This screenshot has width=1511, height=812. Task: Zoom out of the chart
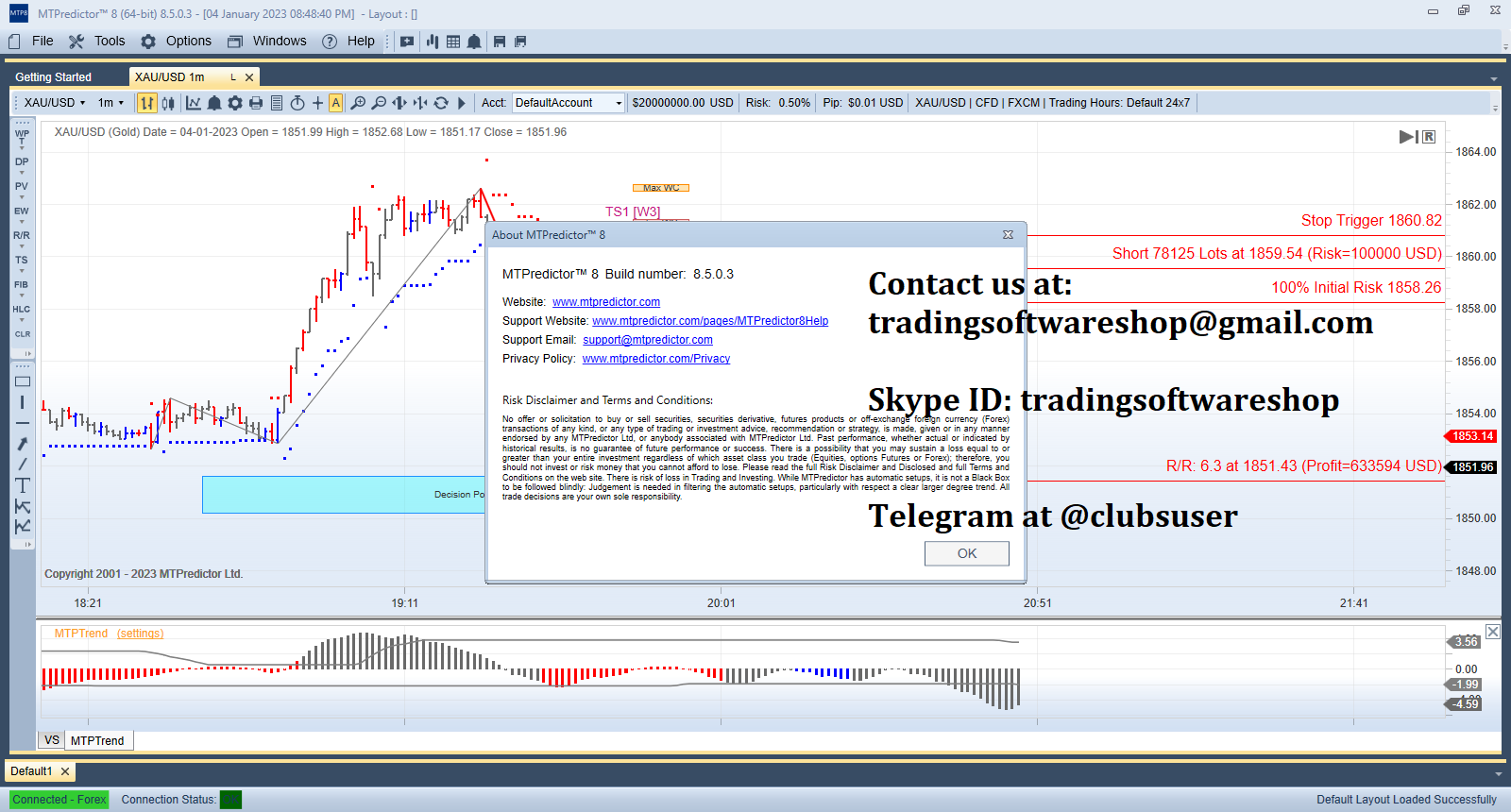(x=379, y=103)
